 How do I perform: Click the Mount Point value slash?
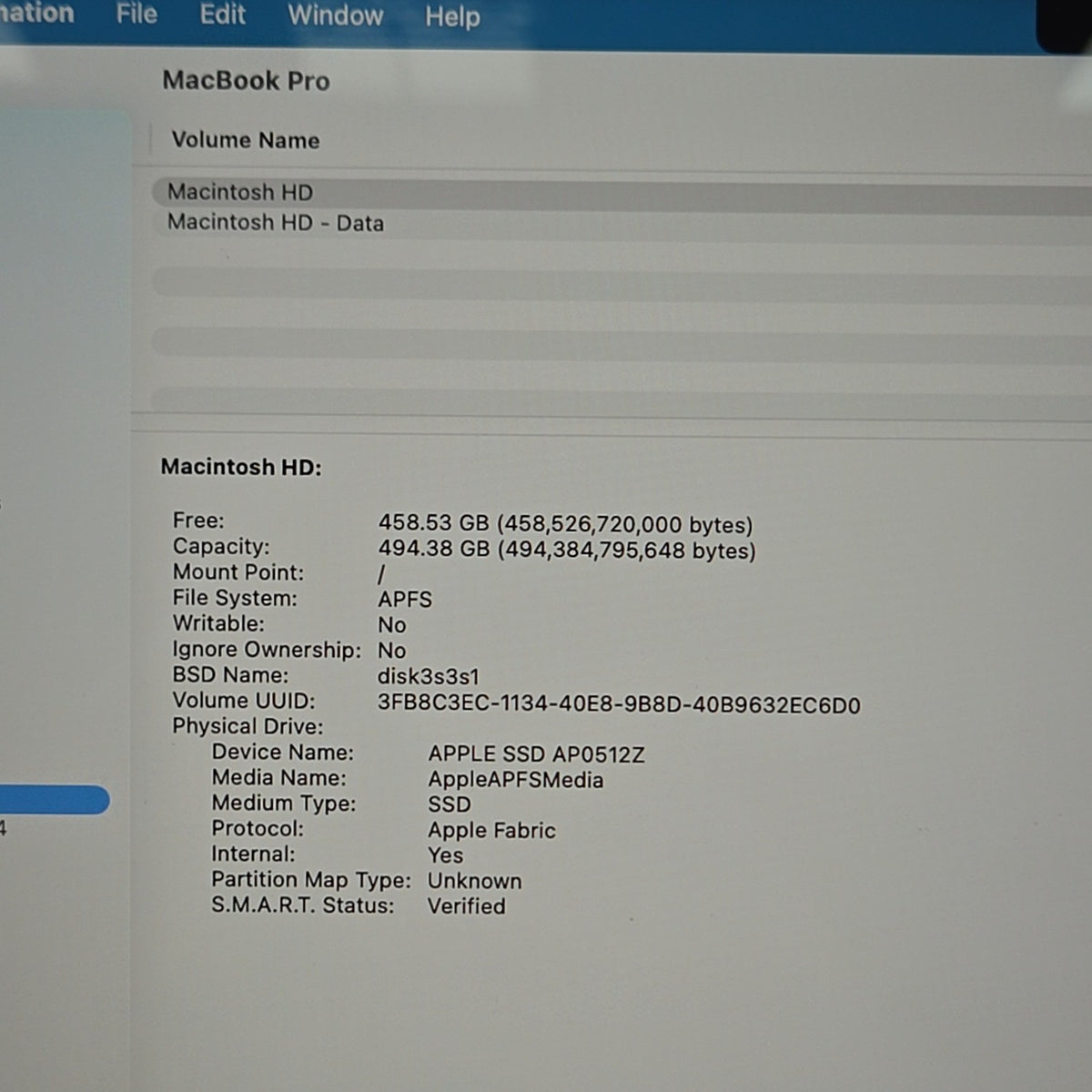tap(381, 574)
